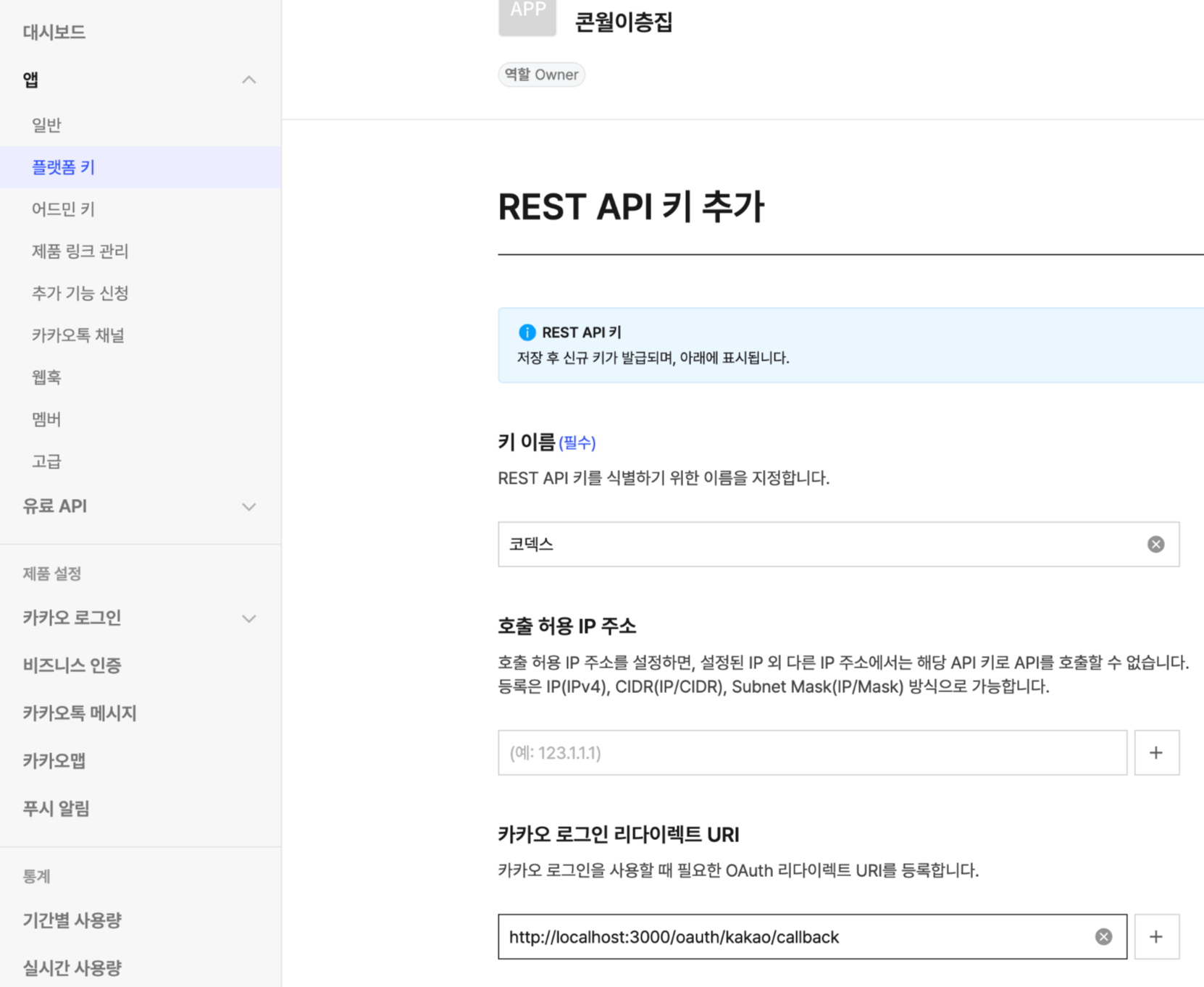
Task: Click the 역할 Owner badge
Action: pyautogui.click(x=541, y=75)
